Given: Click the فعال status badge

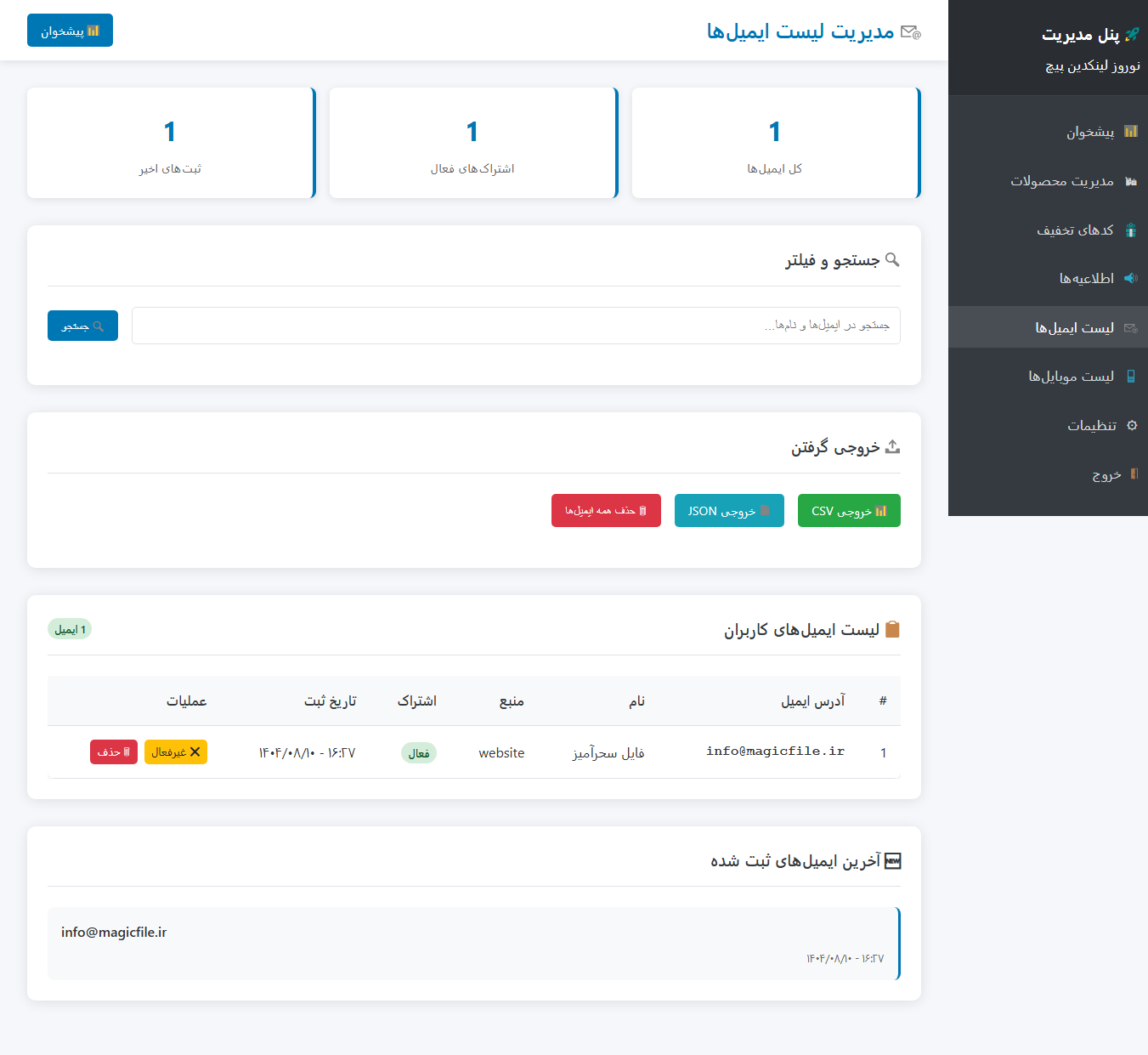Looking at the screenshot, I should point(418,752).
